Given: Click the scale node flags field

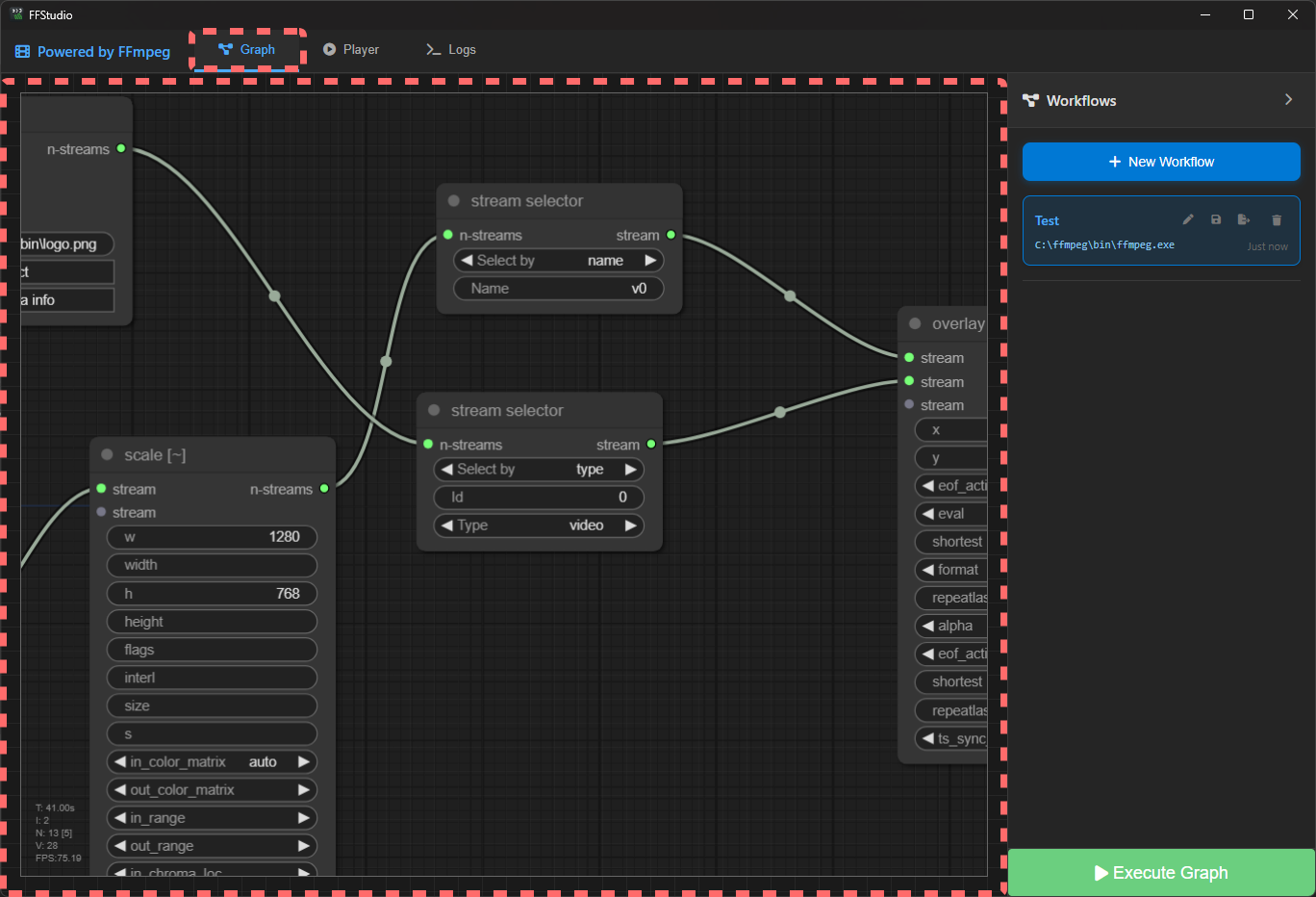Looking at the screenshot, I should click(x=212, y=650).
